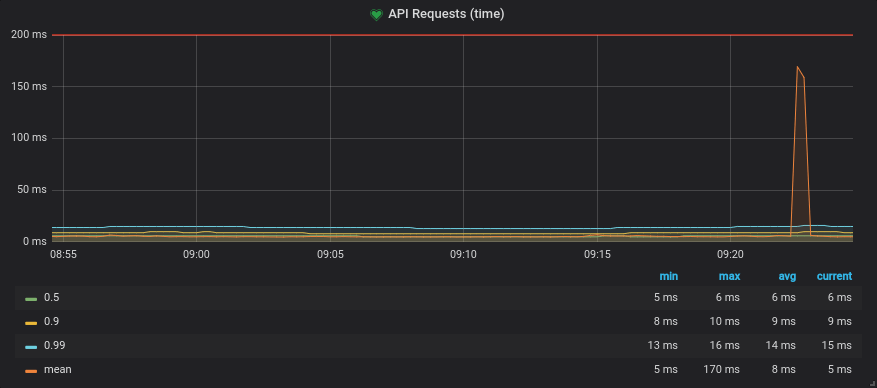The width and height of the screenshot is (877, 388).
Task: Click the 09:20 x-axis time label
Action: click(x=730, y=254)
